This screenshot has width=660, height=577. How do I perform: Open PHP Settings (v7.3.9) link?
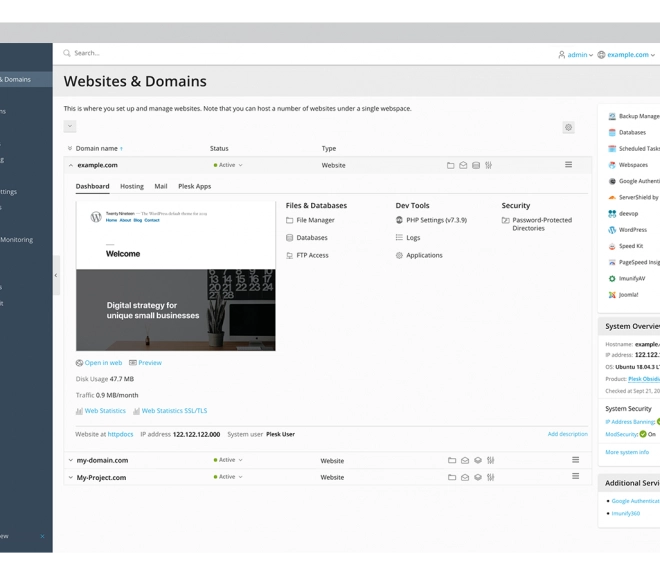pyautogui.click(x=431, y=220)
